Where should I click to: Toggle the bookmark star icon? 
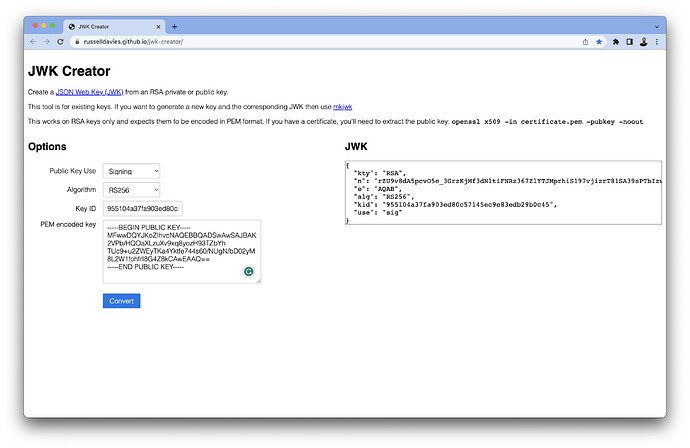point(599,42)
